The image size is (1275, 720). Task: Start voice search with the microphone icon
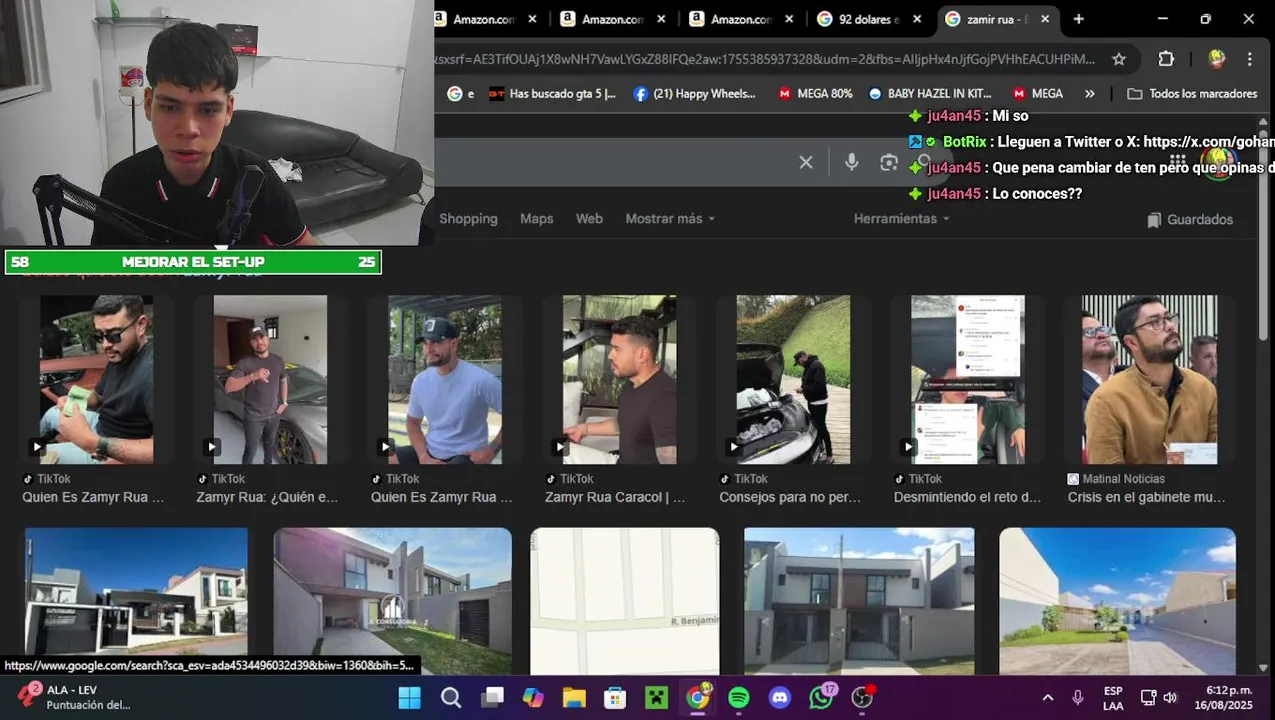[851, 162]
